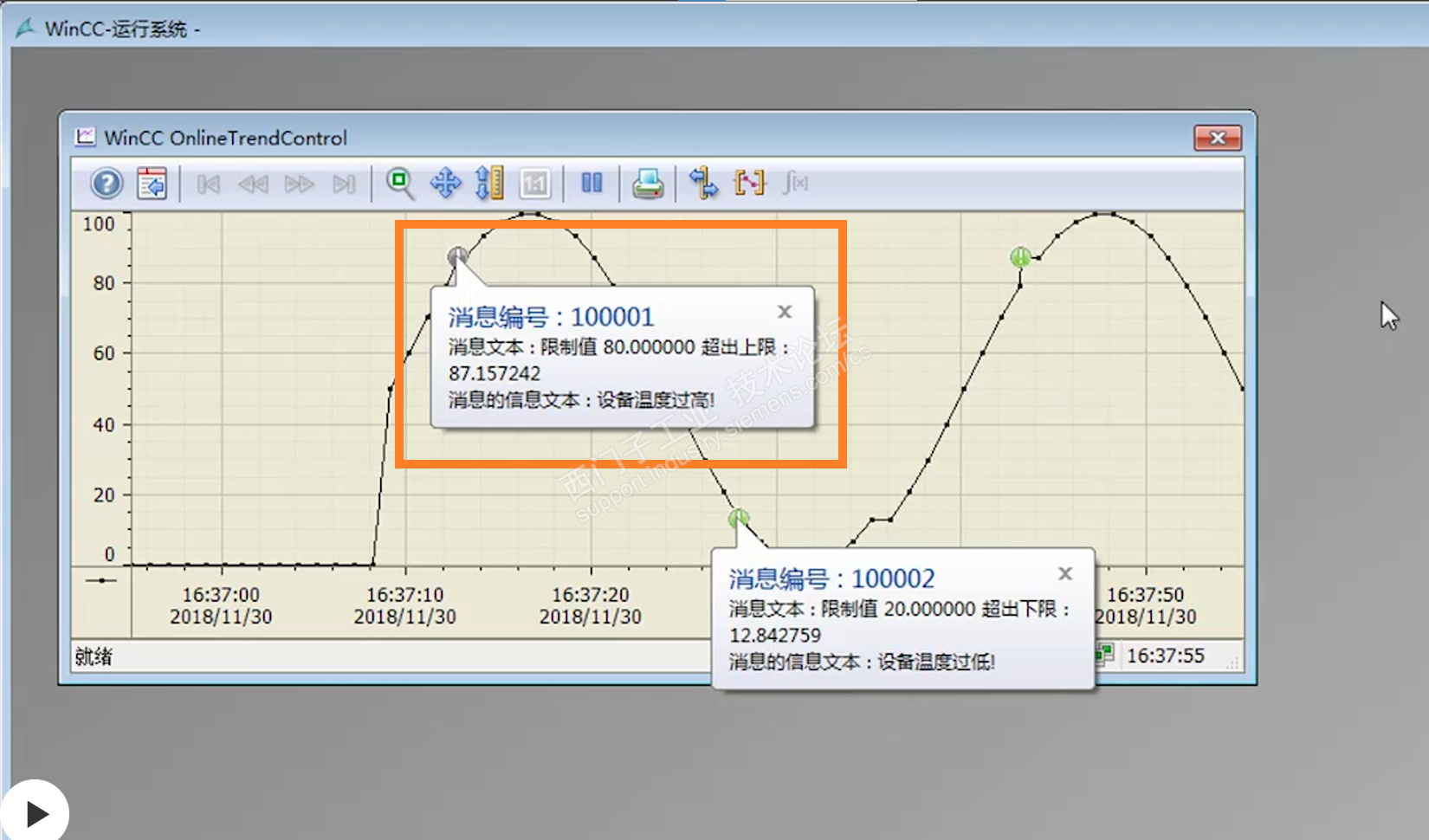Click the time axis label '16:37:20'

591,595
